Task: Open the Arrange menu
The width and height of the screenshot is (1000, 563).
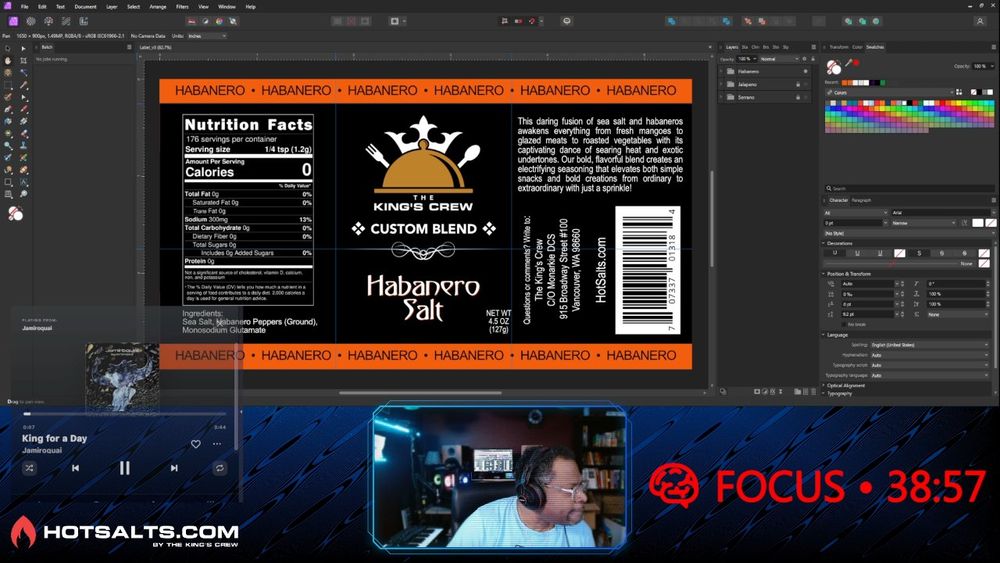Action: (158, 6)
